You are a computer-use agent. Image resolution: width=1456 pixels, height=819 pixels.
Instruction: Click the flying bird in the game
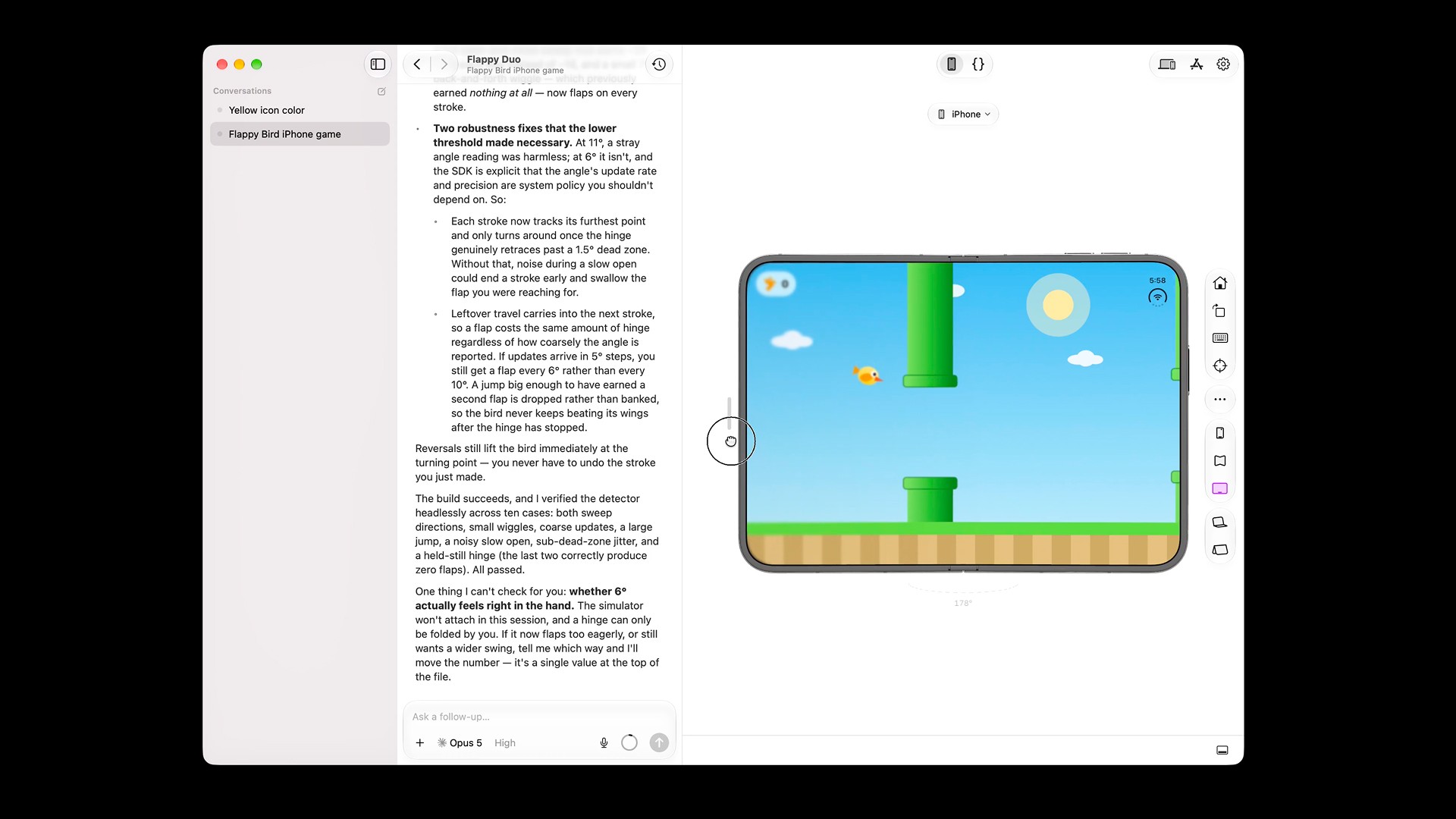point(867,375)
